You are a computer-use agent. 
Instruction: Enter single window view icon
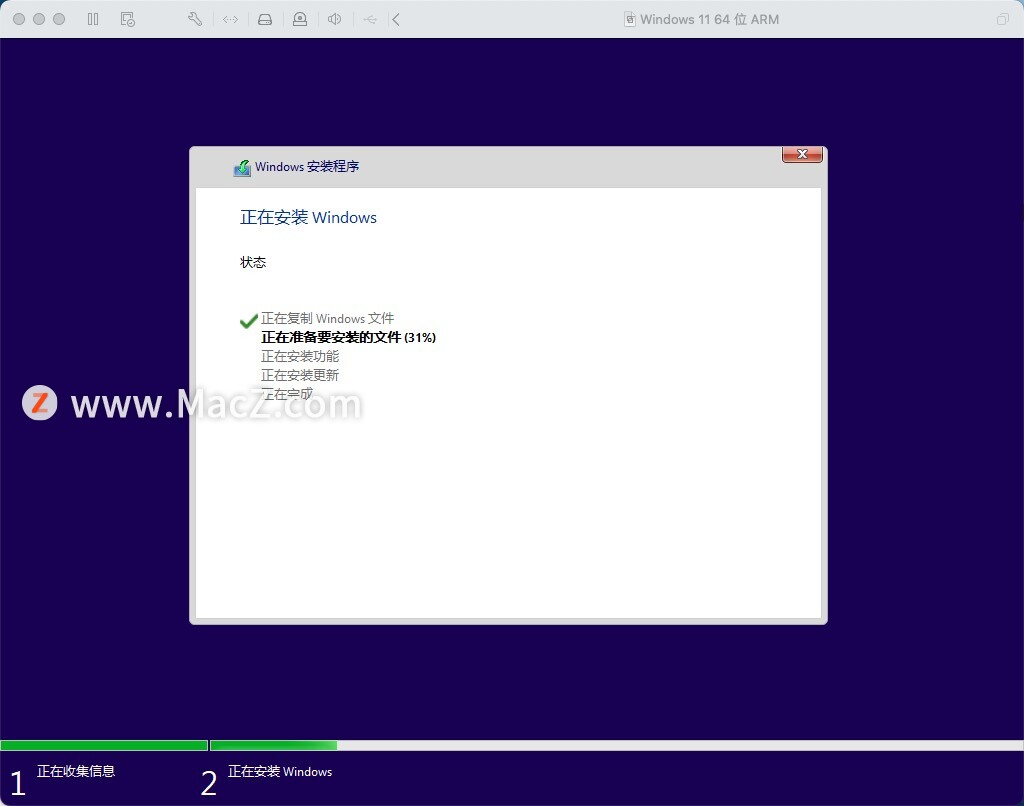coord(1002,19)
